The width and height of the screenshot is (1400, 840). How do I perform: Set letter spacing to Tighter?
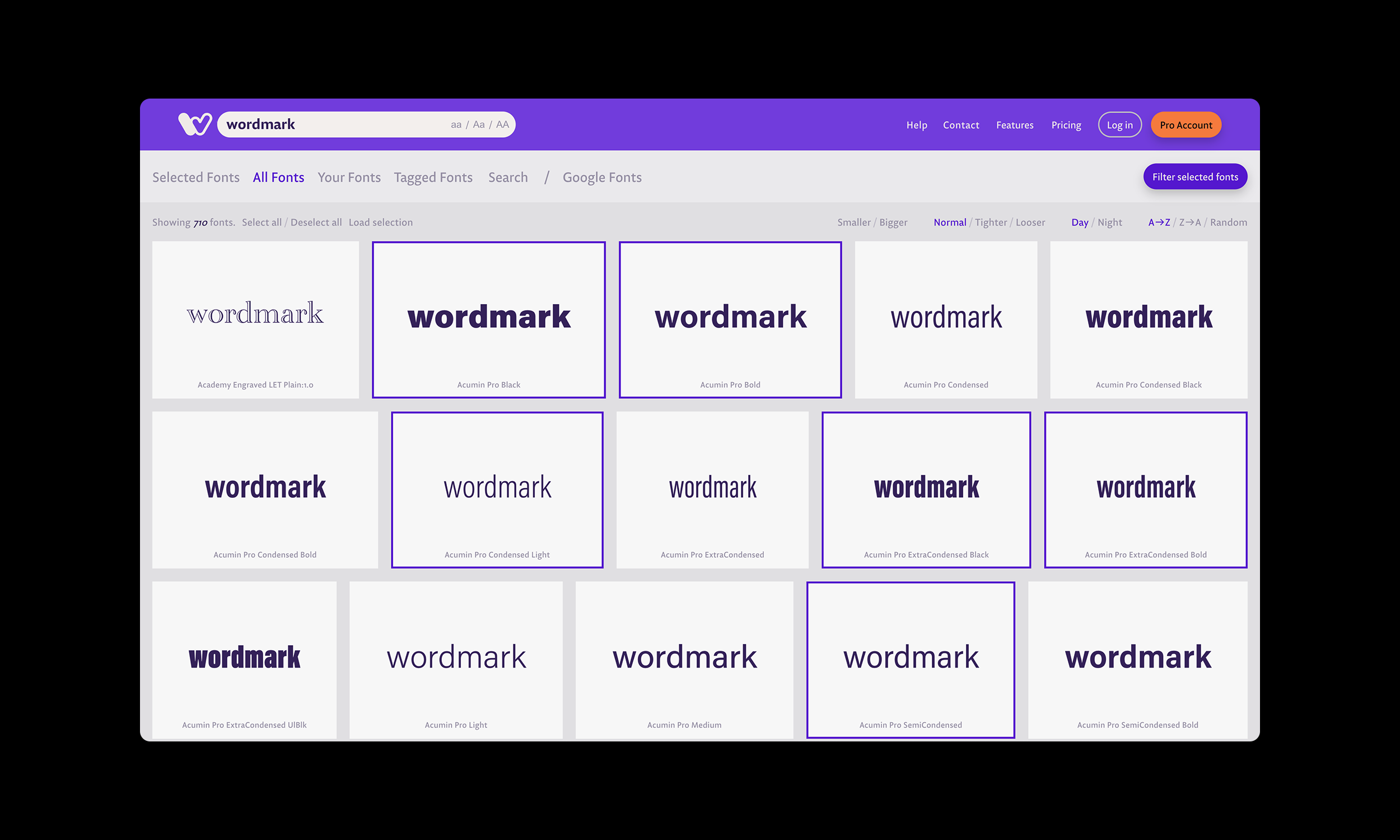990,222
